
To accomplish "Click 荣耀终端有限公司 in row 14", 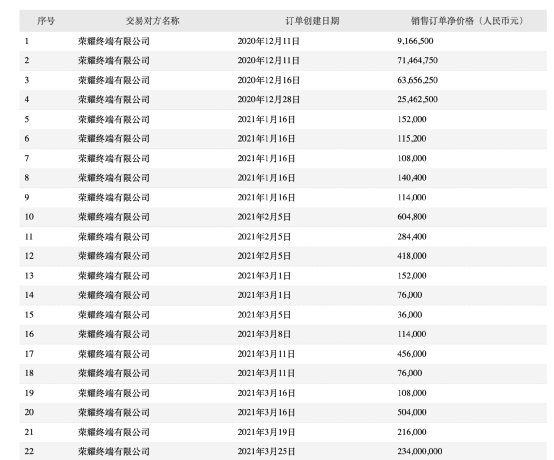I will [113, 295].
